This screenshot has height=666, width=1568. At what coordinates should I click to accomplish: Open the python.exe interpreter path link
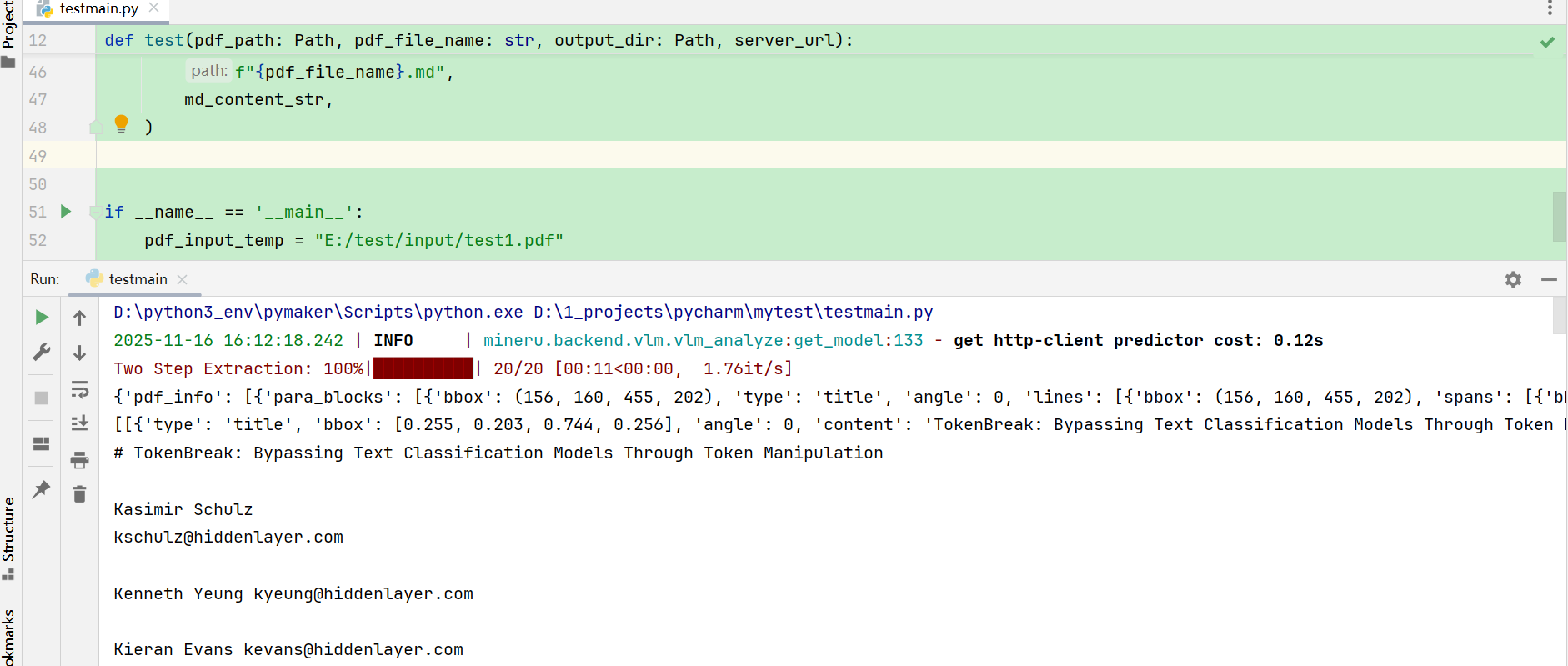tap(318, 313)
